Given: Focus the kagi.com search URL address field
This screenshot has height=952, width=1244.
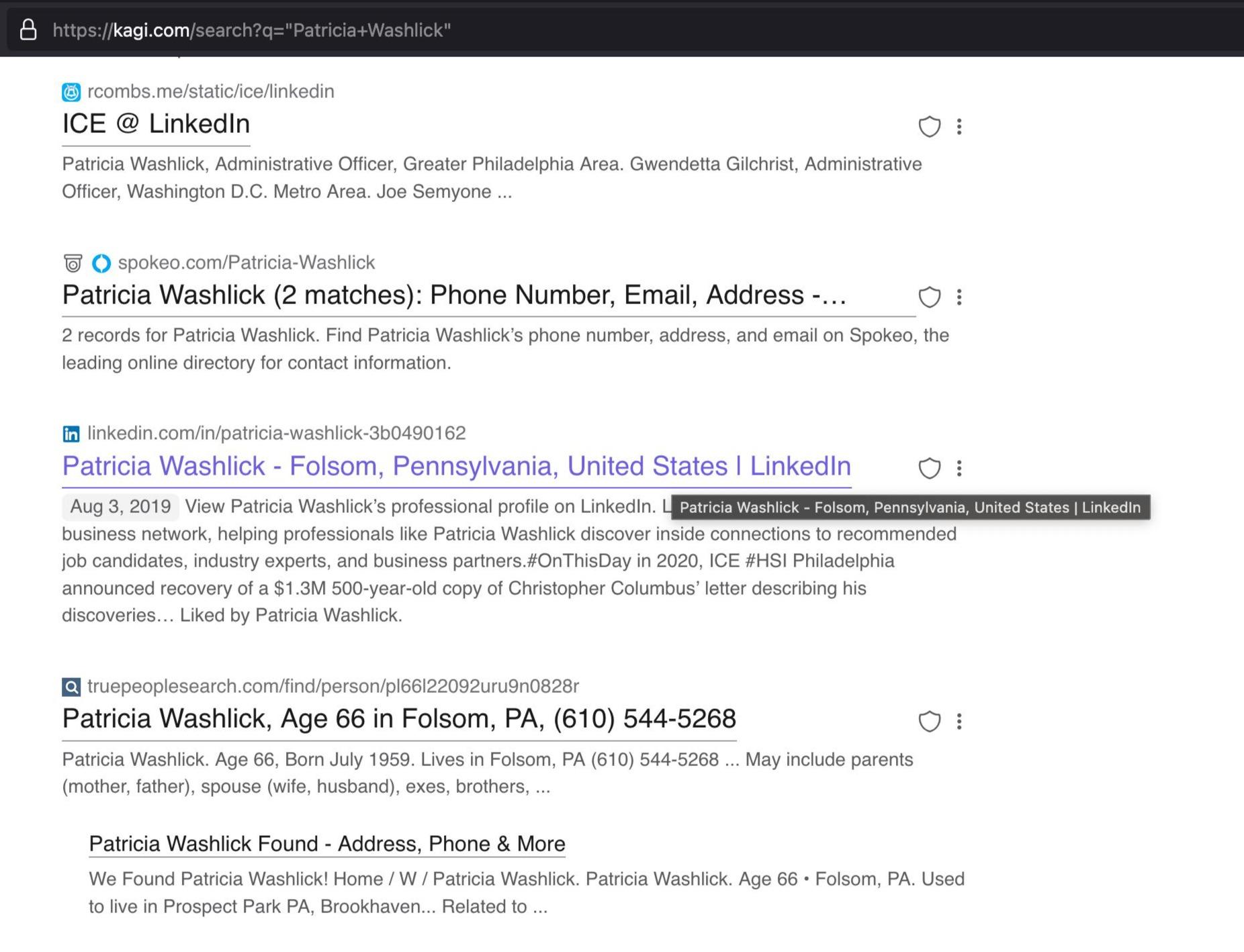Looking at the screenshot, I should [251, 30].
